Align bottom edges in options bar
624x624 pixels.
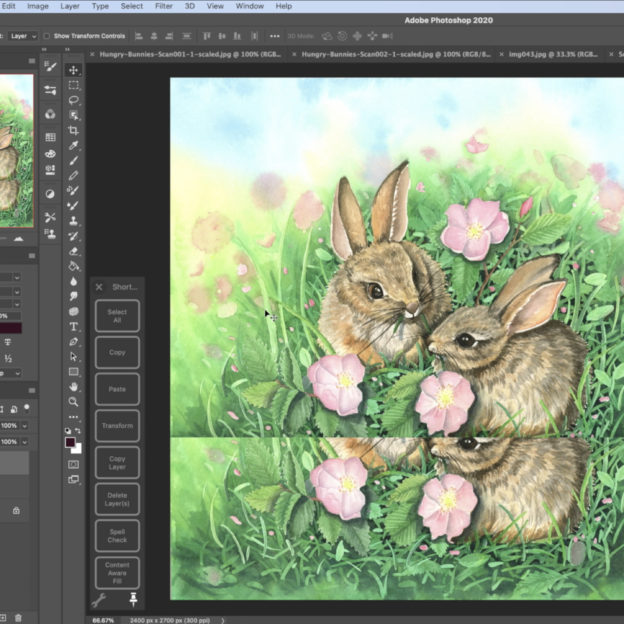coord(237,36)
